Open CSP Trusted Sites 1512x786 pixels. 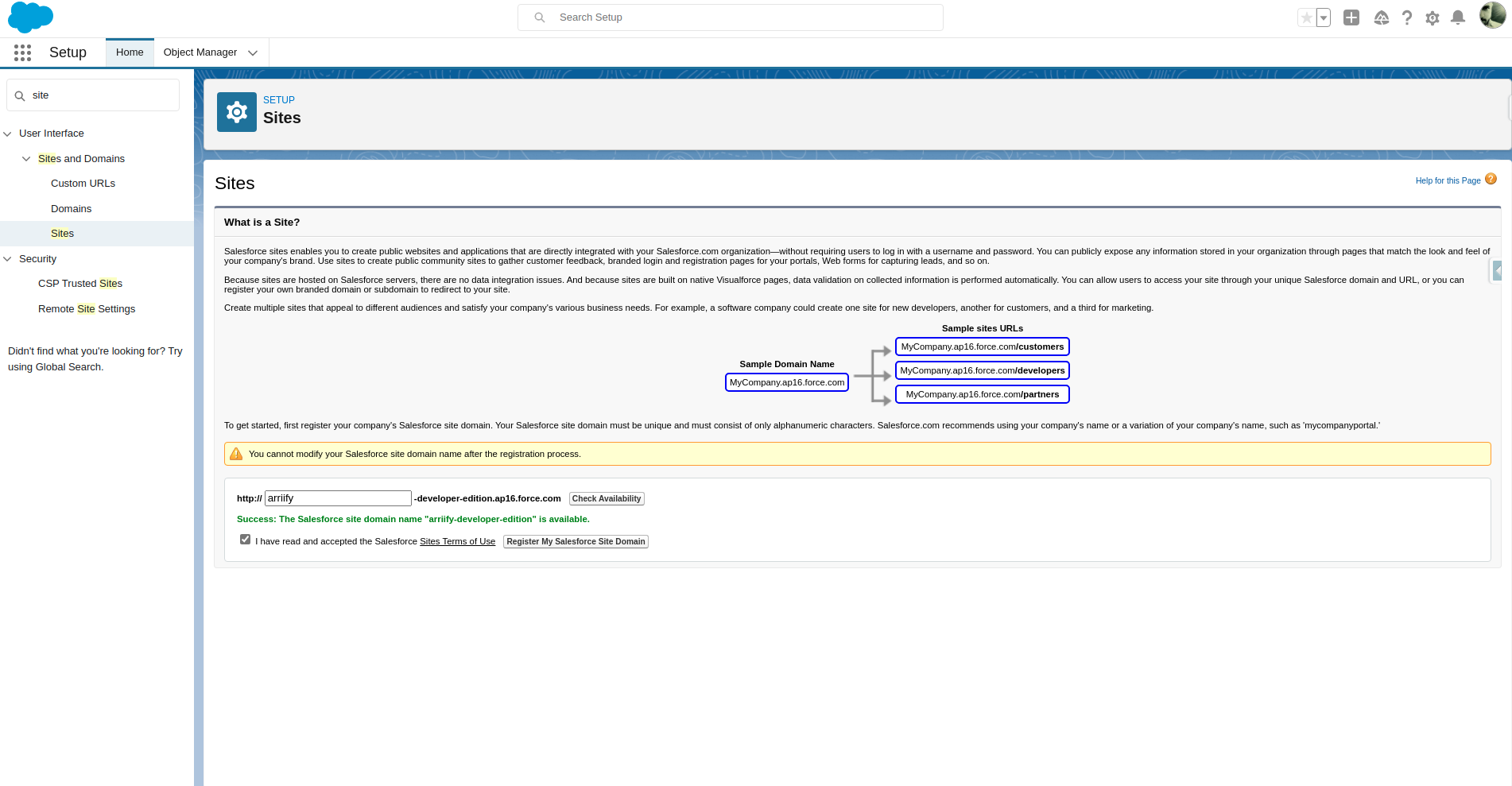(80, 284)
